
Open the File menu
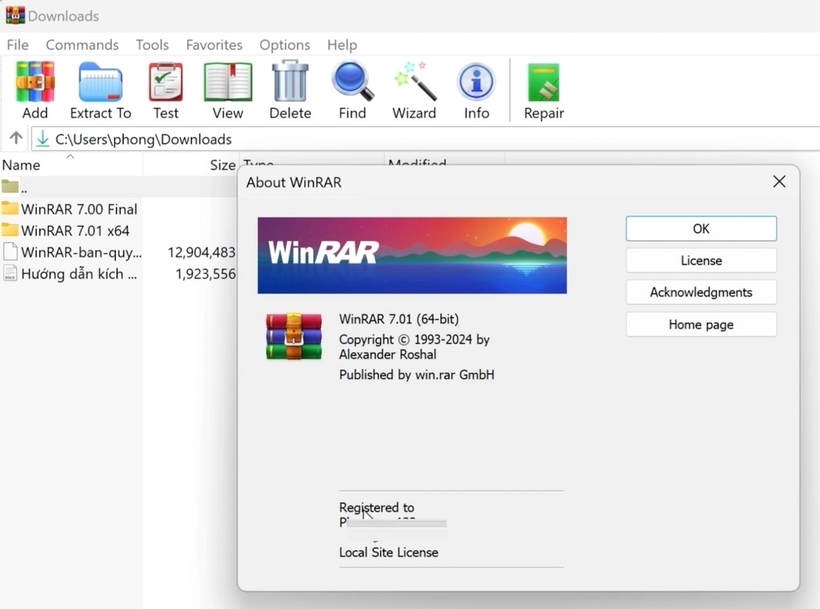point(18,45)
